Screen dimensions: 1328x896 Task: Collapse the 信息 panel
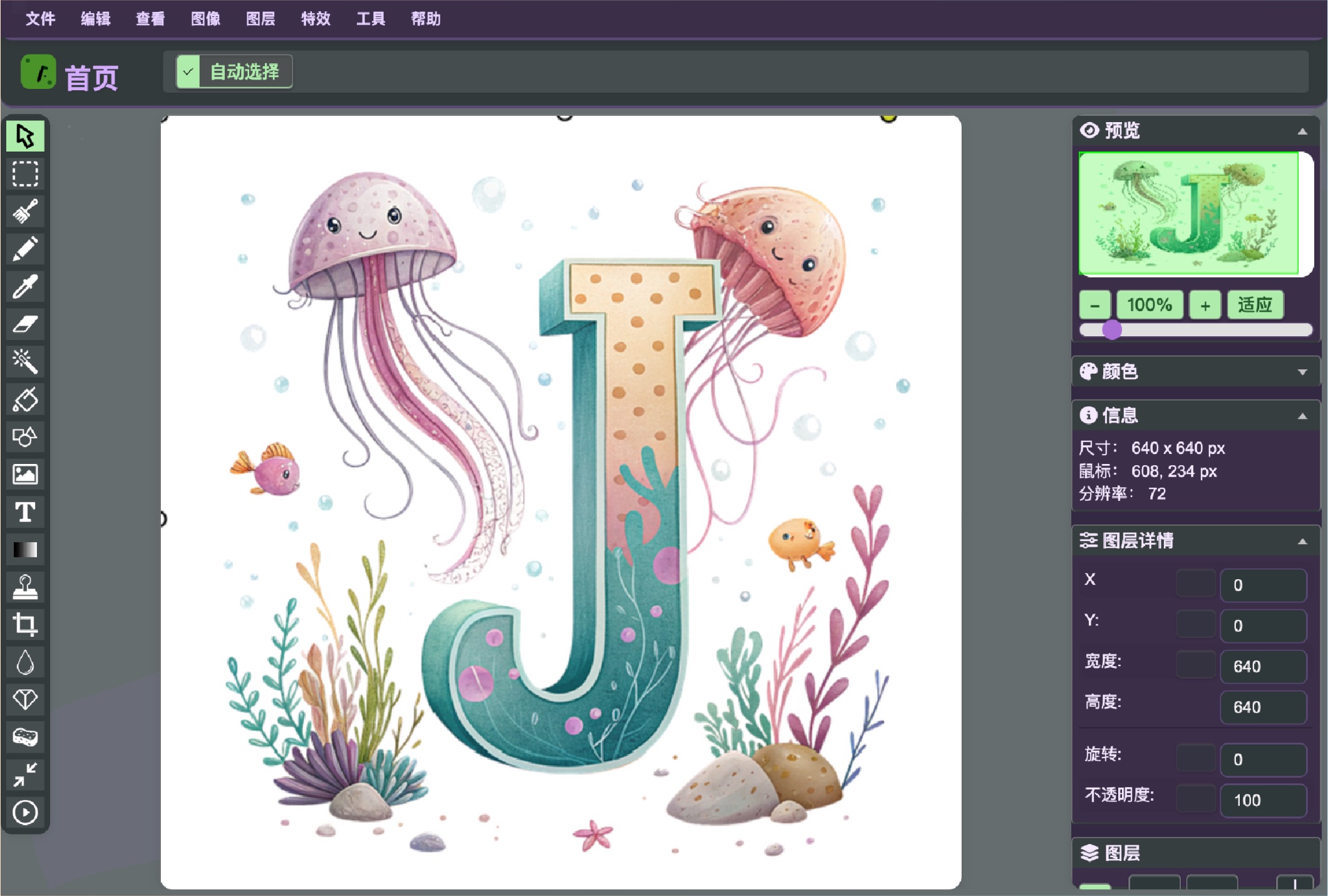(1302, 416)
